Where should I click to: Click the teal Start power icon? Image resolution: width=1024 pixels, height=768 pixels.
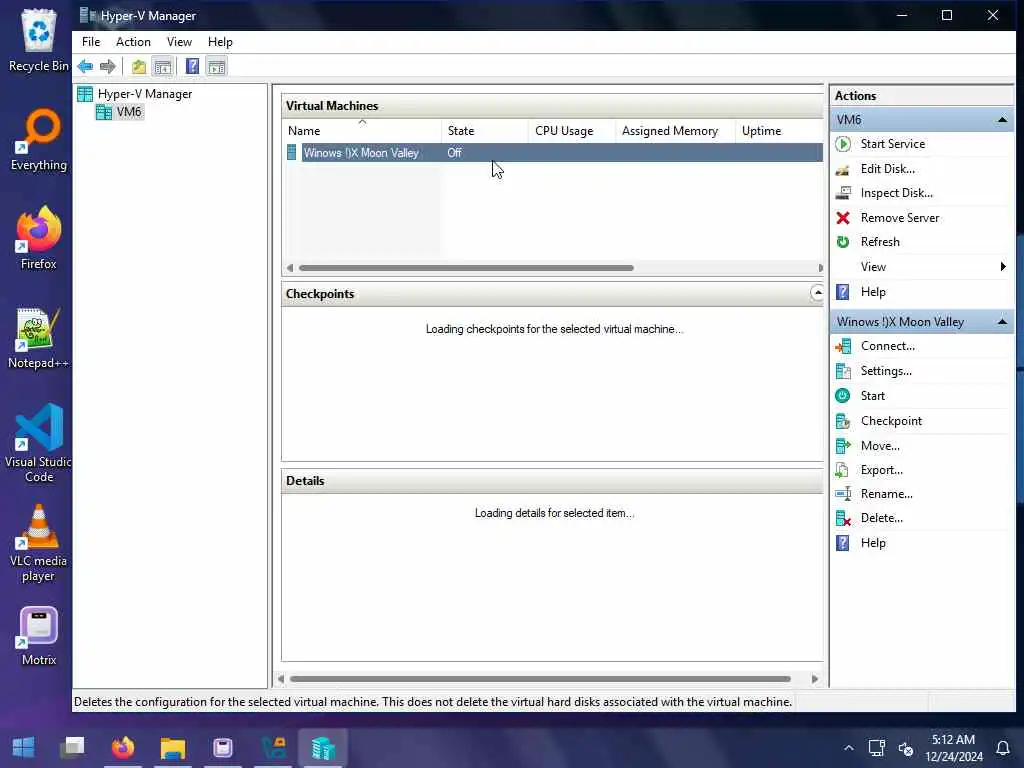(x=842, y=396)
